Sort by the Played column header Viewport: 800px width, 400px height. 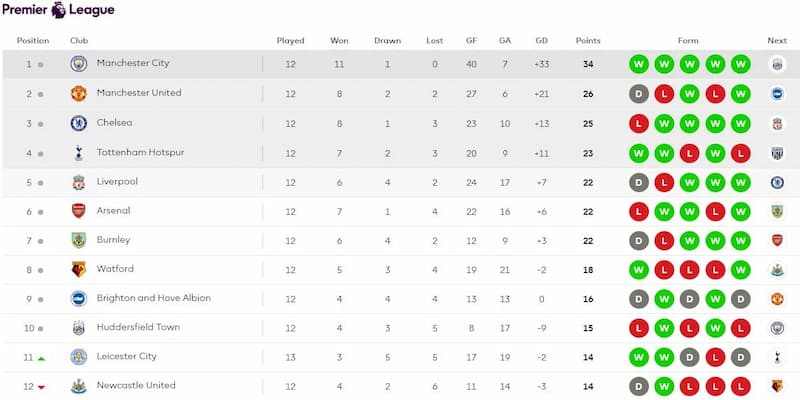coord(290,41)
